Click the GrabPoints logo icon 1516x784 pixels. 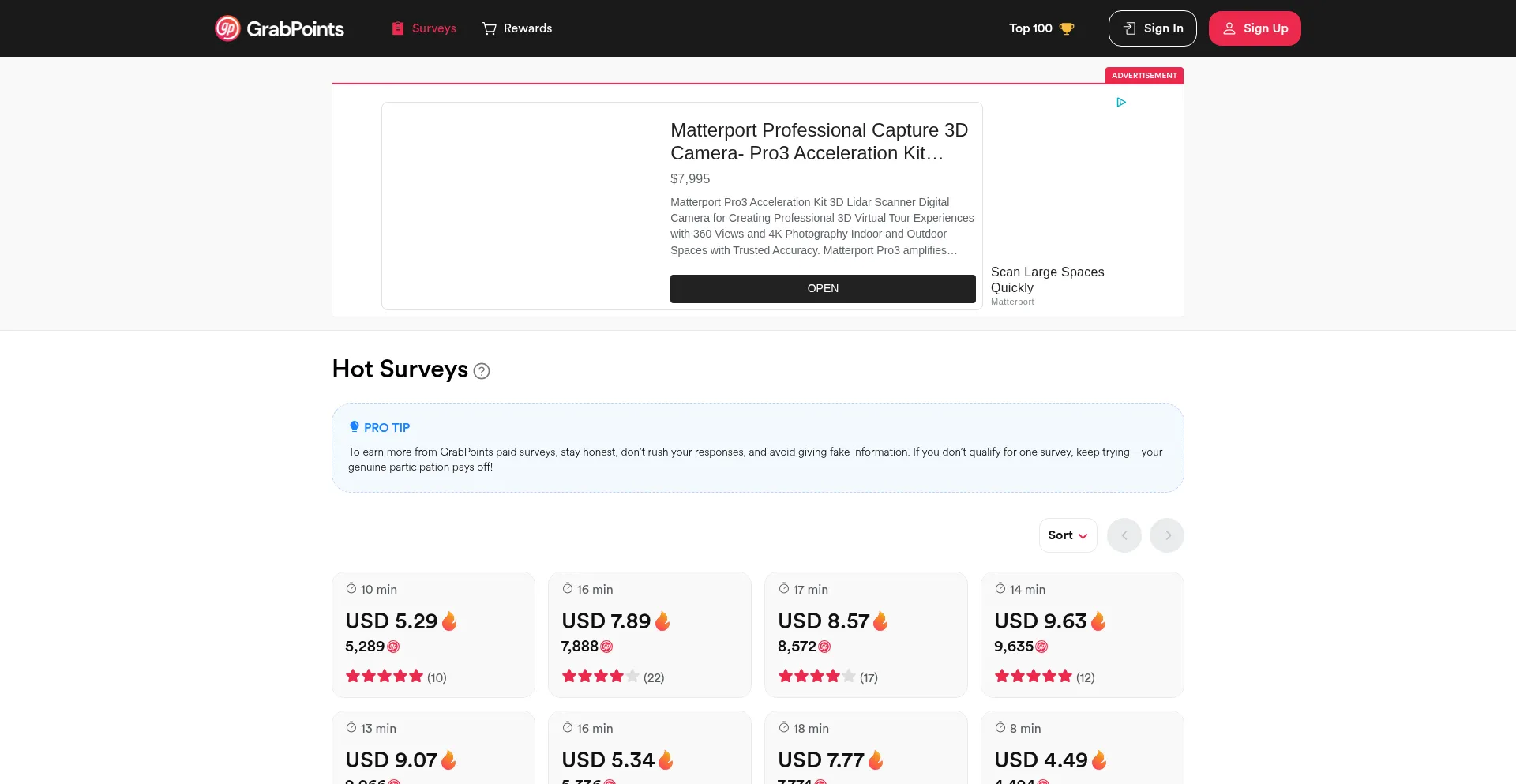click(227, 28)
